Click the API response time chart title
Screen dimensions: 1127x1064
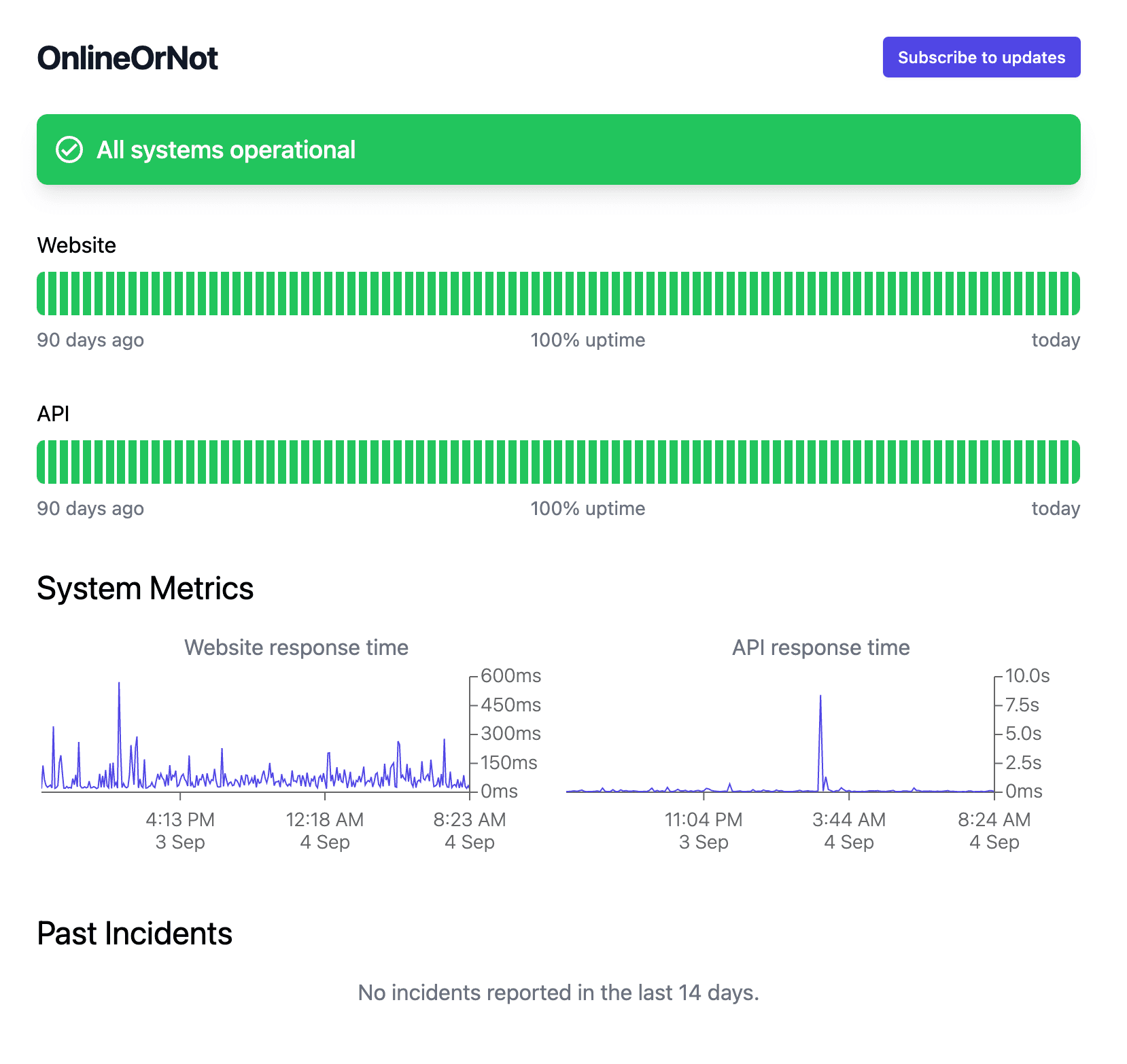click(820, 648)
